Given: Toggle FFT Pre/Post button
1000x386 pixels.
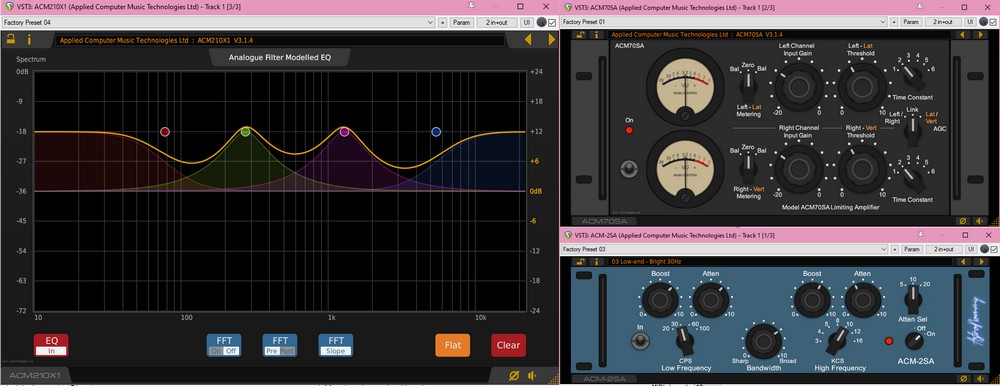Looking at the screenshot, I should 280,345.
